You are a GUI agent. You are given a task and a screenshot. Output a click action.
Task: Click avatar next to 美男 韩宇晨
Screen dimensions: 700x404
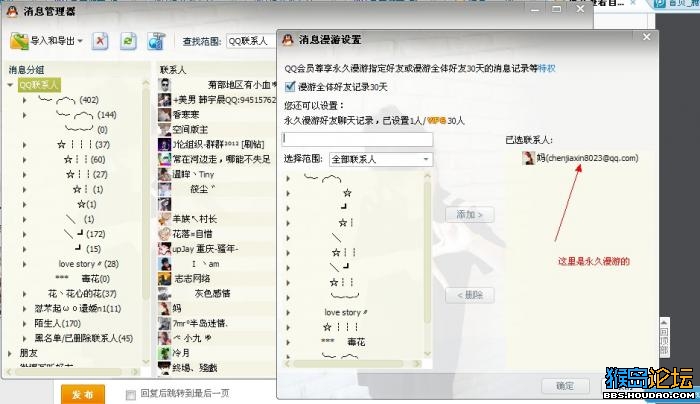[x=164, y=100]
